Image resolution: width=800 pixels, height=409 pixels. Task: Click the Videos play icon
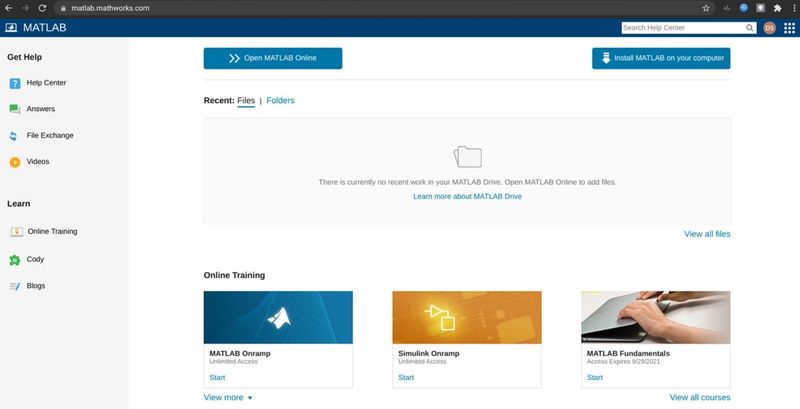[x=15, y=162]
